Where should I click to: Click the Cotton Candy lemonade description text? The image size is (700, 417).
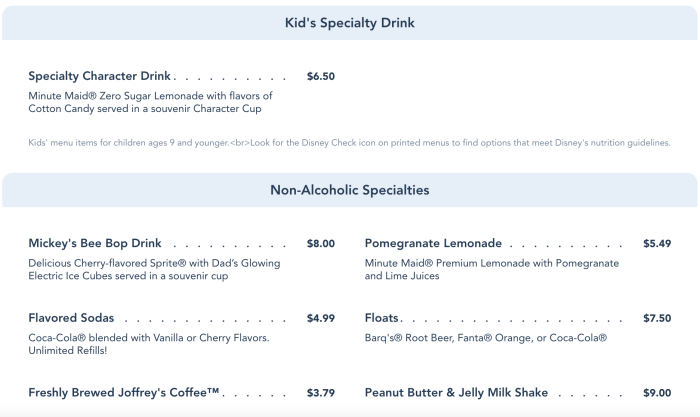pos(150,102)
